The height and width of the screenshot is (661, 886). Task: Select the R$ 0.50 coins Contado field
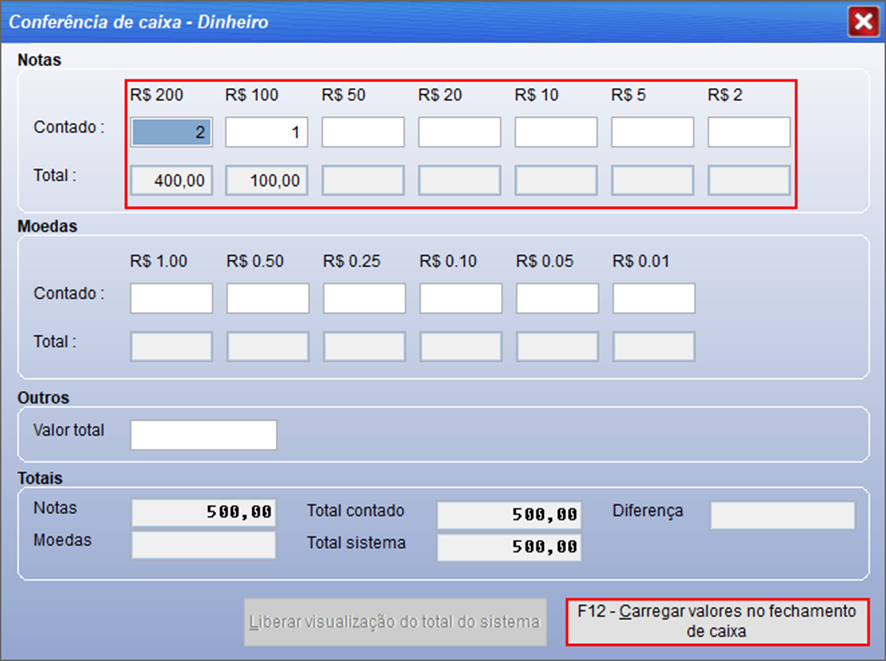pyautogui.click(x=267, y=298)
